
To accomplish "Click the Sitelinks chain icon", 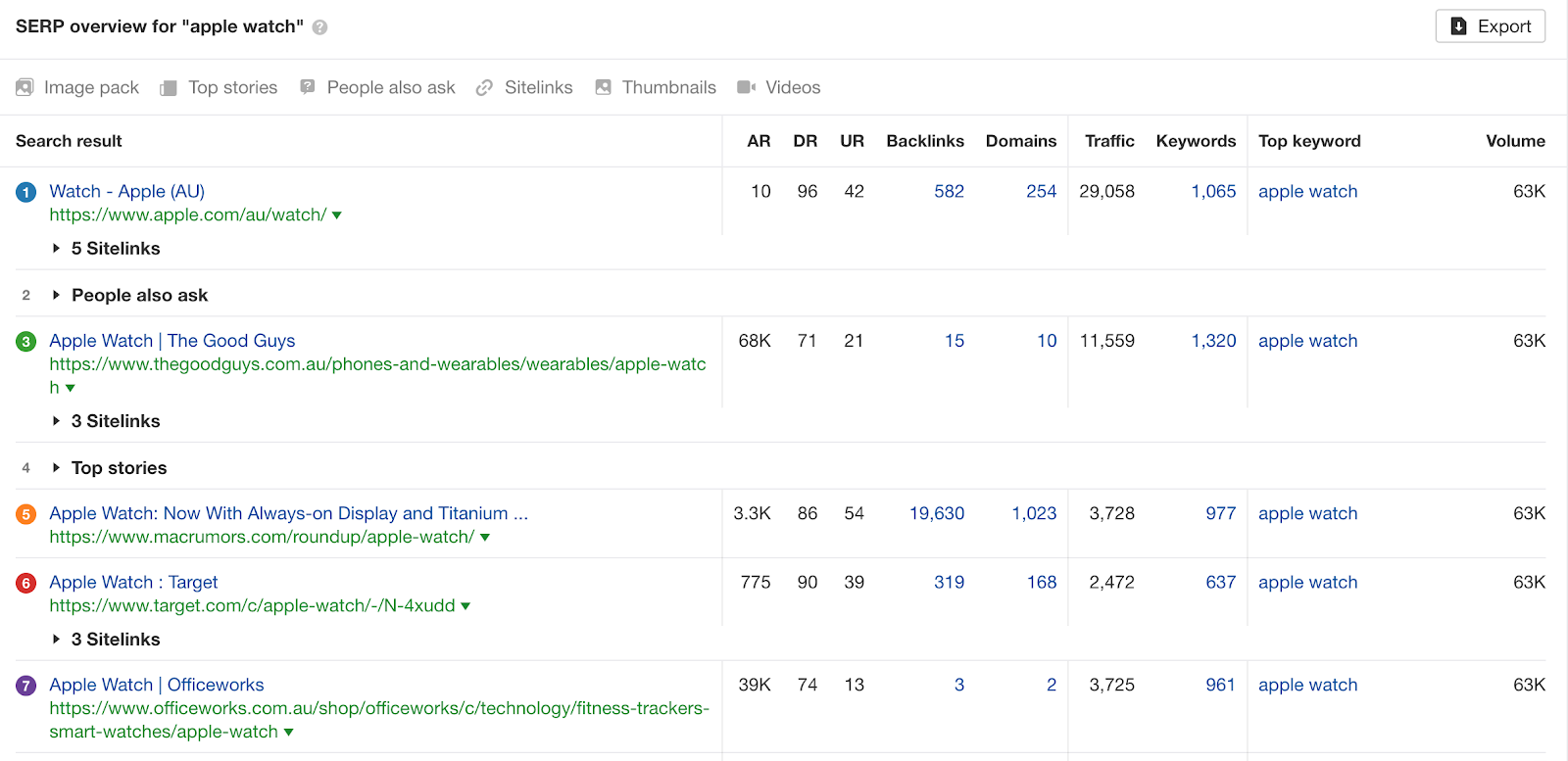I will click(484, 88).
